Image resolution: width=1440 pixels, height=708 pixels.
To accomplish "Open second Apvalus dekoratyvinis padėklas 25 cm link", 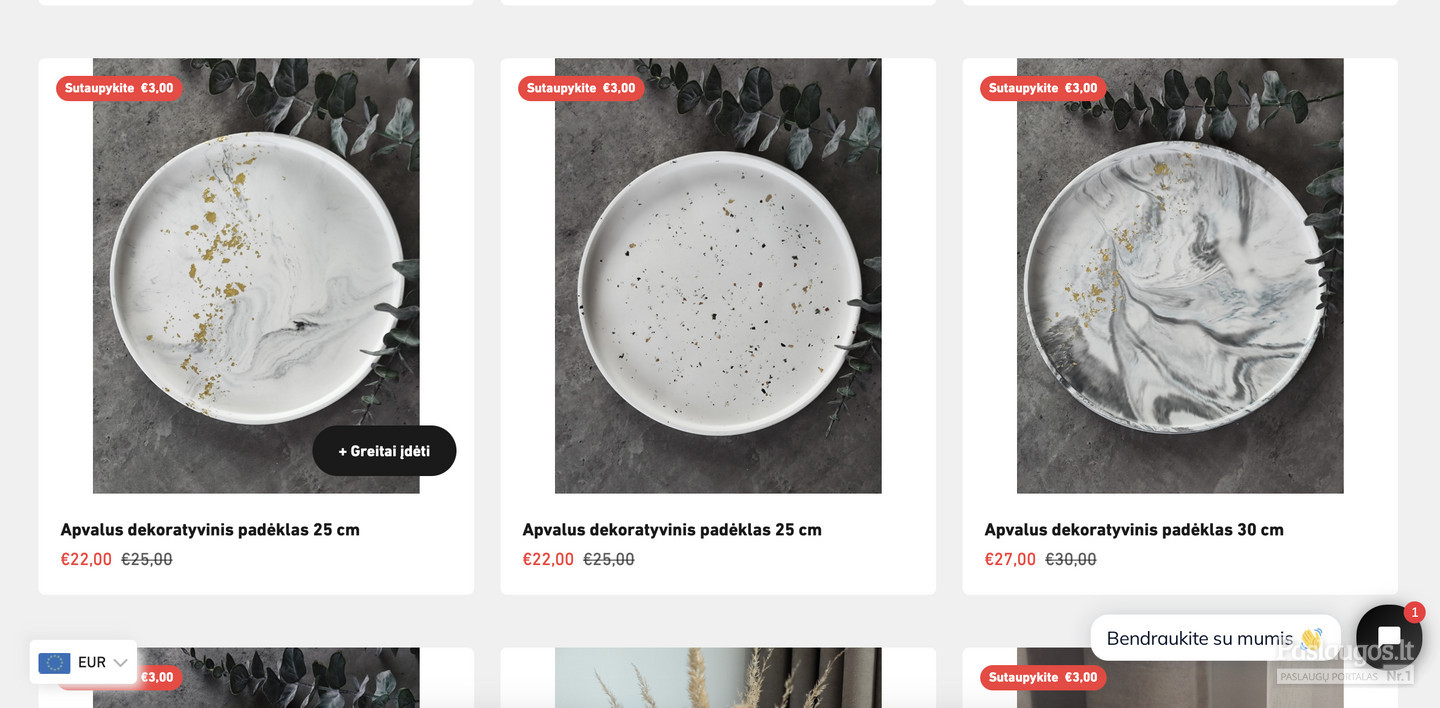I will click(x=672, y=530).
